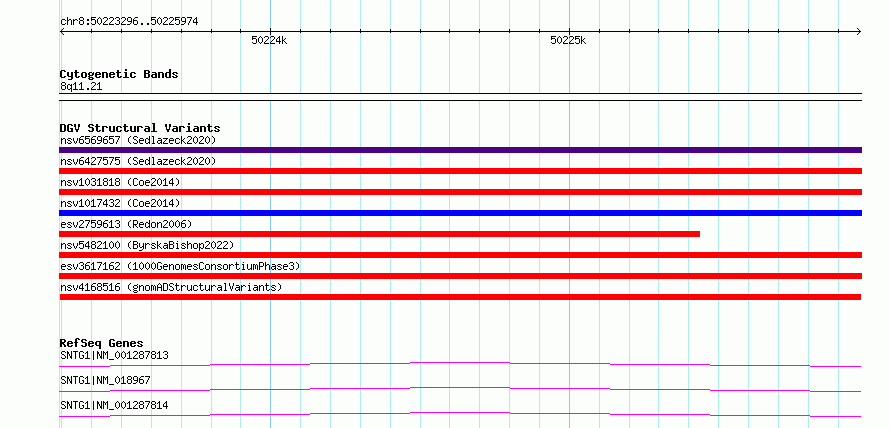Click the red nsv6427575 variant bar
The height and width of the screenshot is (428, 890).
point(460,171)
